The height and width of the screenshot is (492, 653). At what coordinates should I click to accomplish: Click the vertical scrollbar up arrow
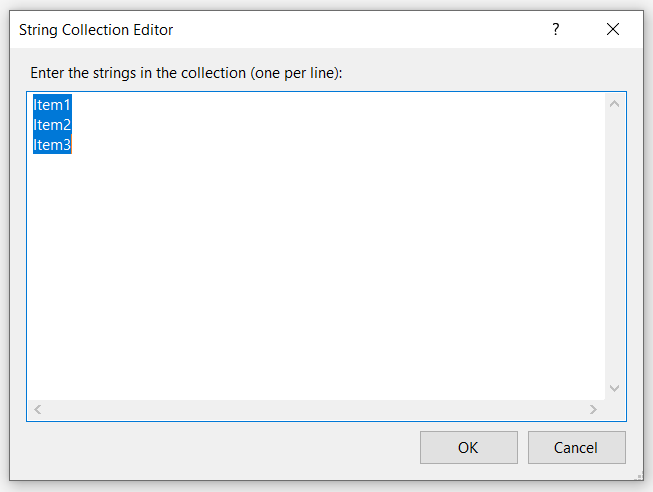[x=615, y=104]
